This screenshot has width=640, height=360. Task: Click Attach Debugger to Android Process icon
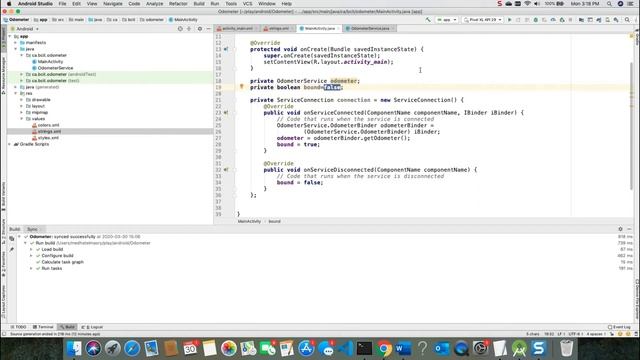(x=562, y=20)
